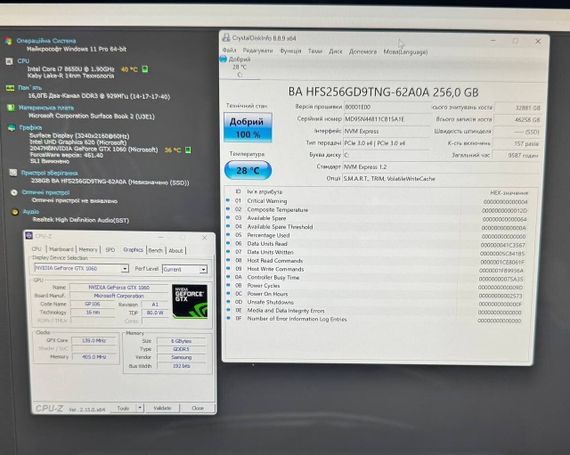570x455 pixels.
Task: Open the Теми menu in CrystalDiskInfo
Action: [315, 51]
